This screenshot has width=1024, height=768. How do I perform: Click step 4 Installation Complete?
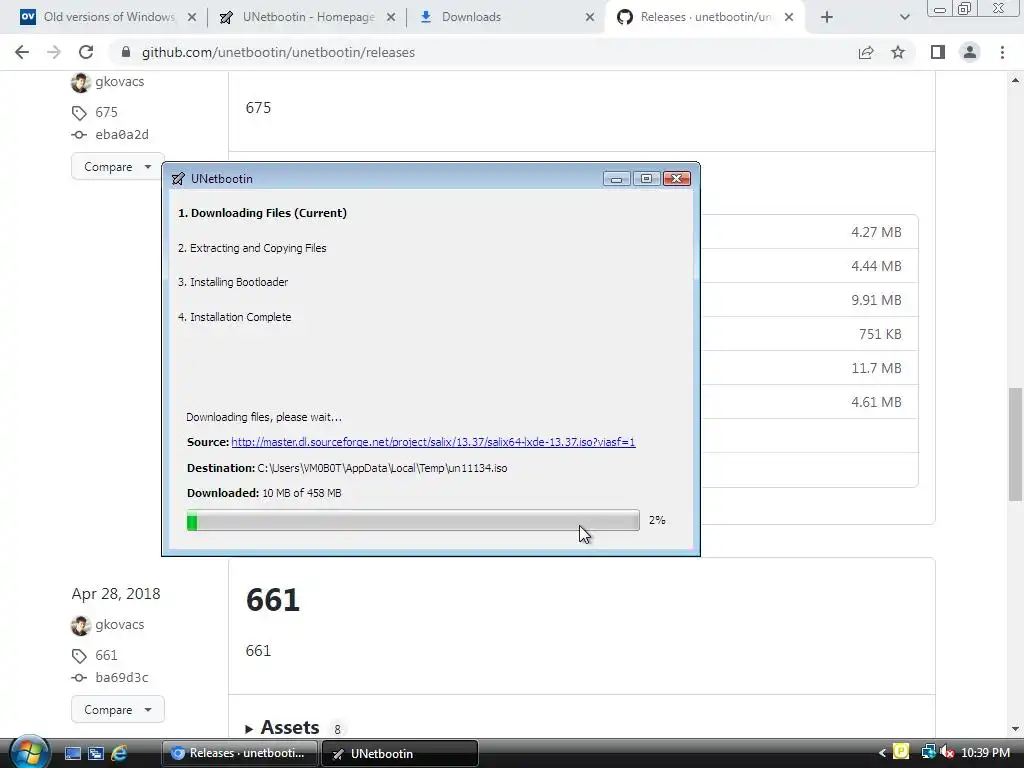click(234, 317)
